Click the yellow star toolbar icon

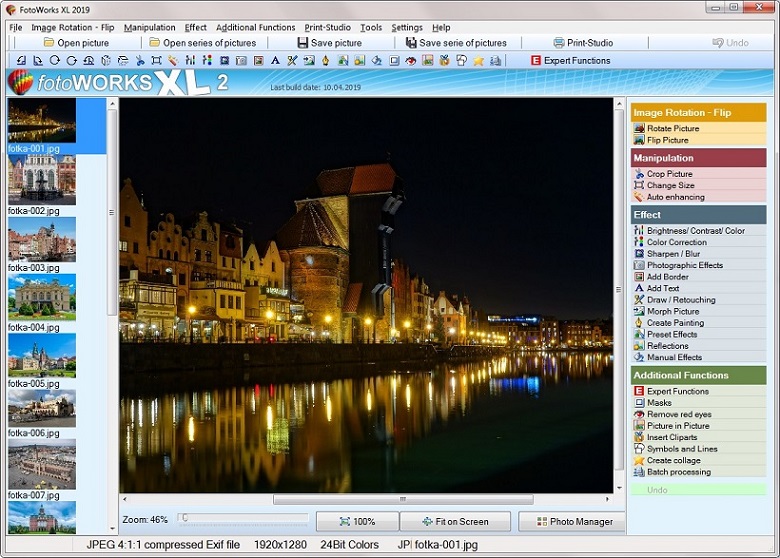coord(478,61)
